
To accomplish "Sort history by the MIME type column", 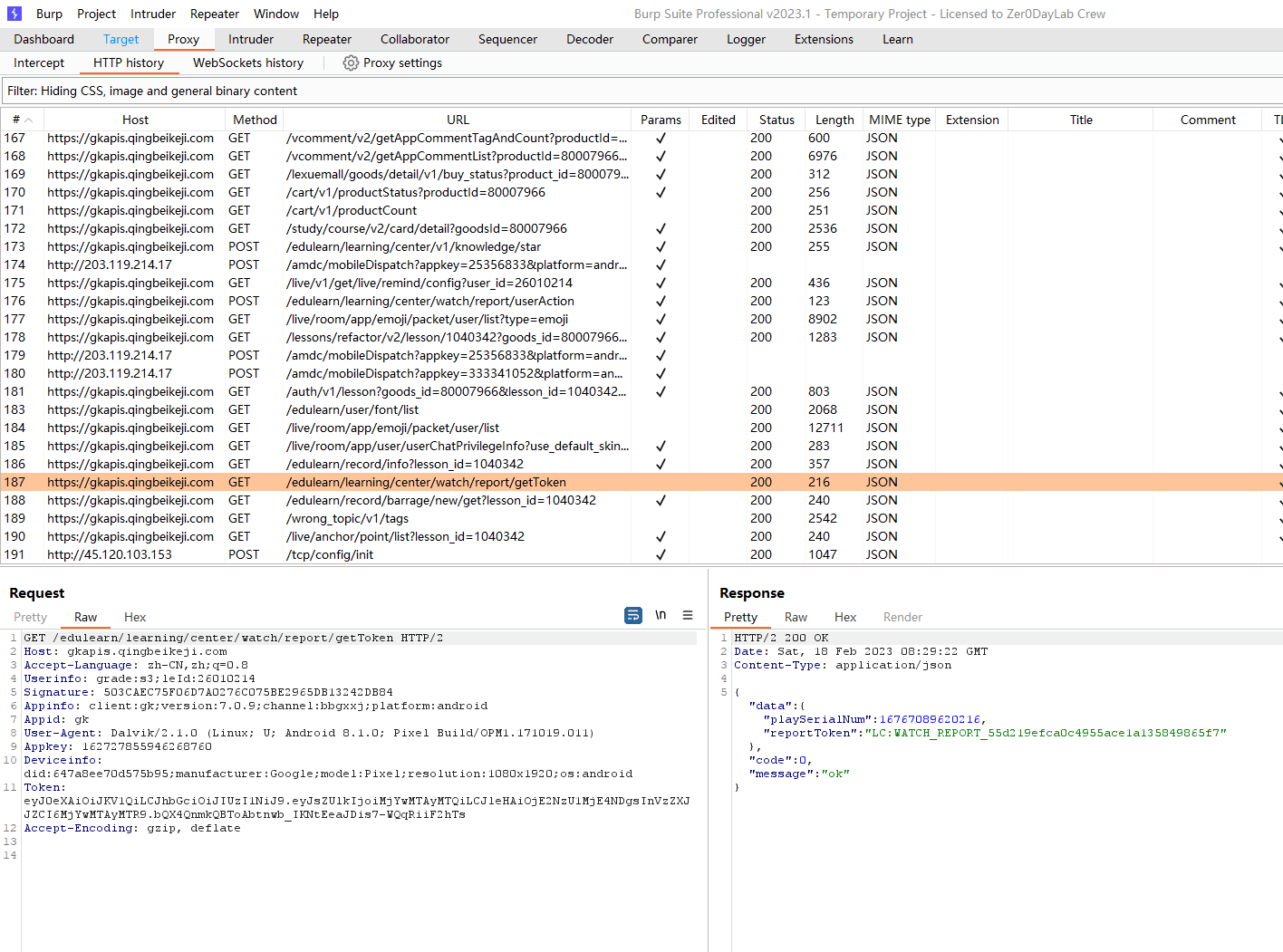I will tap(900, 120).
